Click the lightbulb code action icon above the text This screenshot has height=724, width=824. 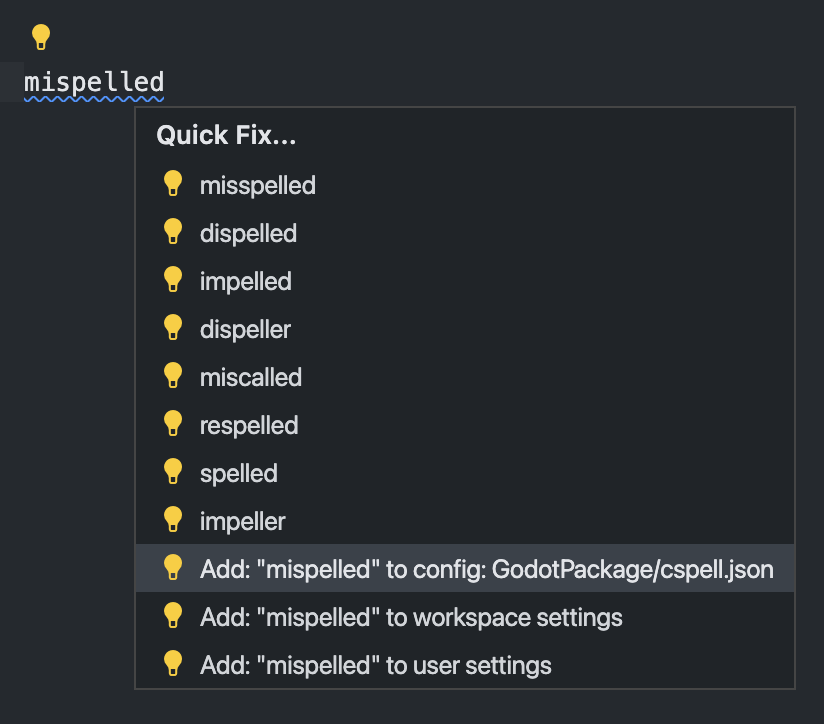point(41,37)
